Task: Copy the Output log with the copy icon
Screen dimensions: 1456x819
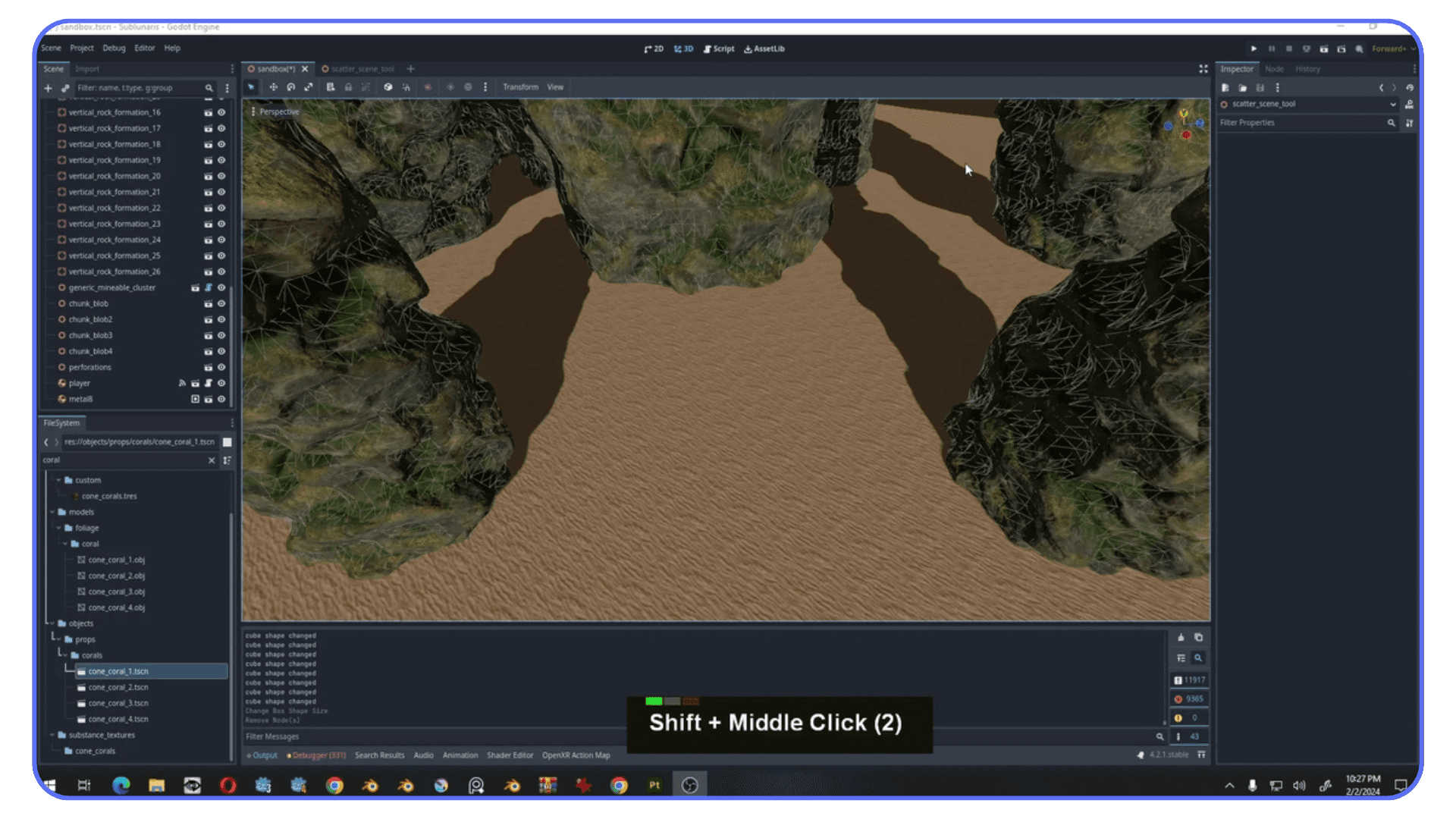Action: (1199, 638)
